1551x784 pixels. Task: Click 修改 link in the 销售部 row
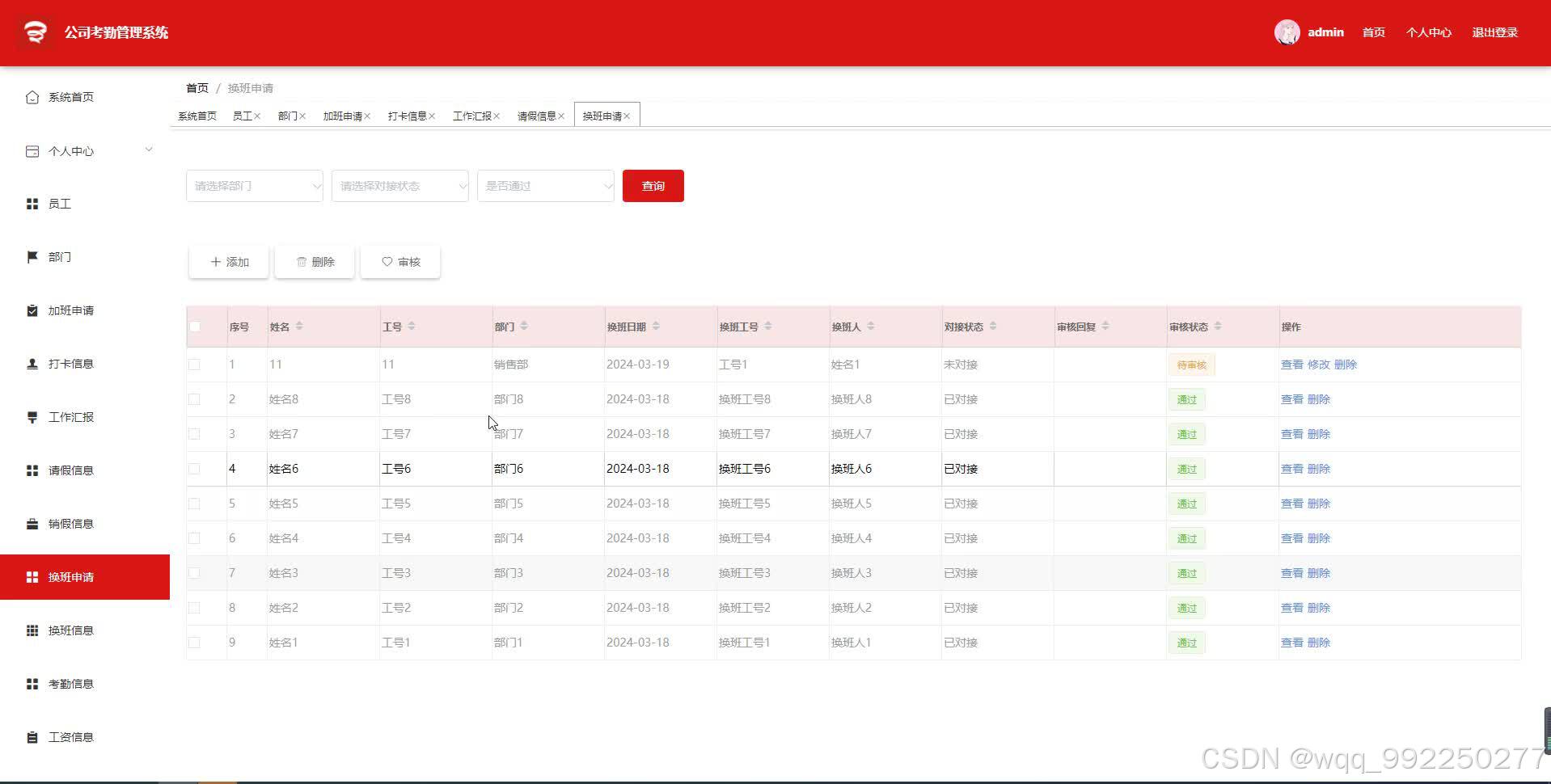click(1319, 365)
